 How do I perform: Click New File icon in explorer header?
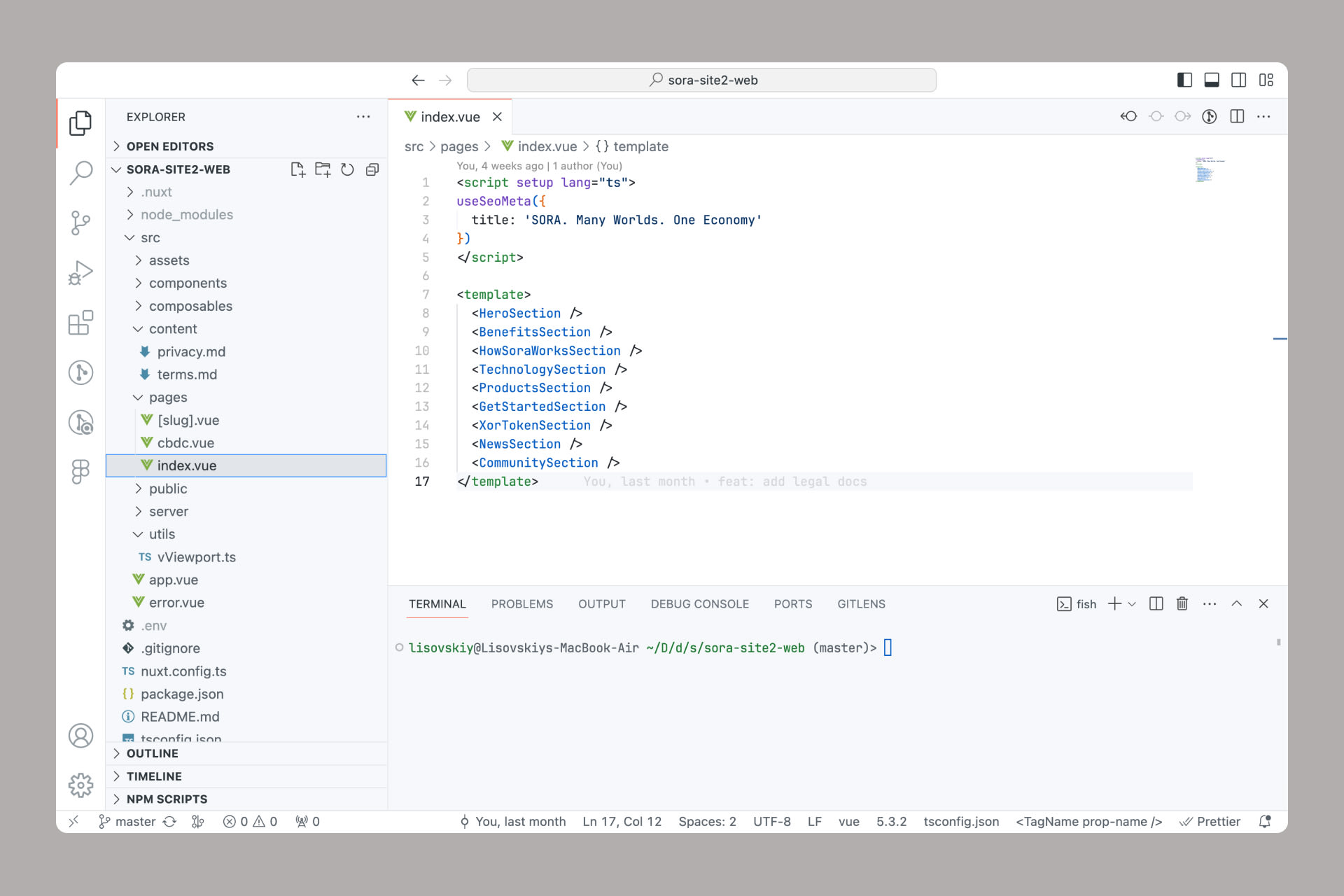pyautogui.click(x=297, y=169)
